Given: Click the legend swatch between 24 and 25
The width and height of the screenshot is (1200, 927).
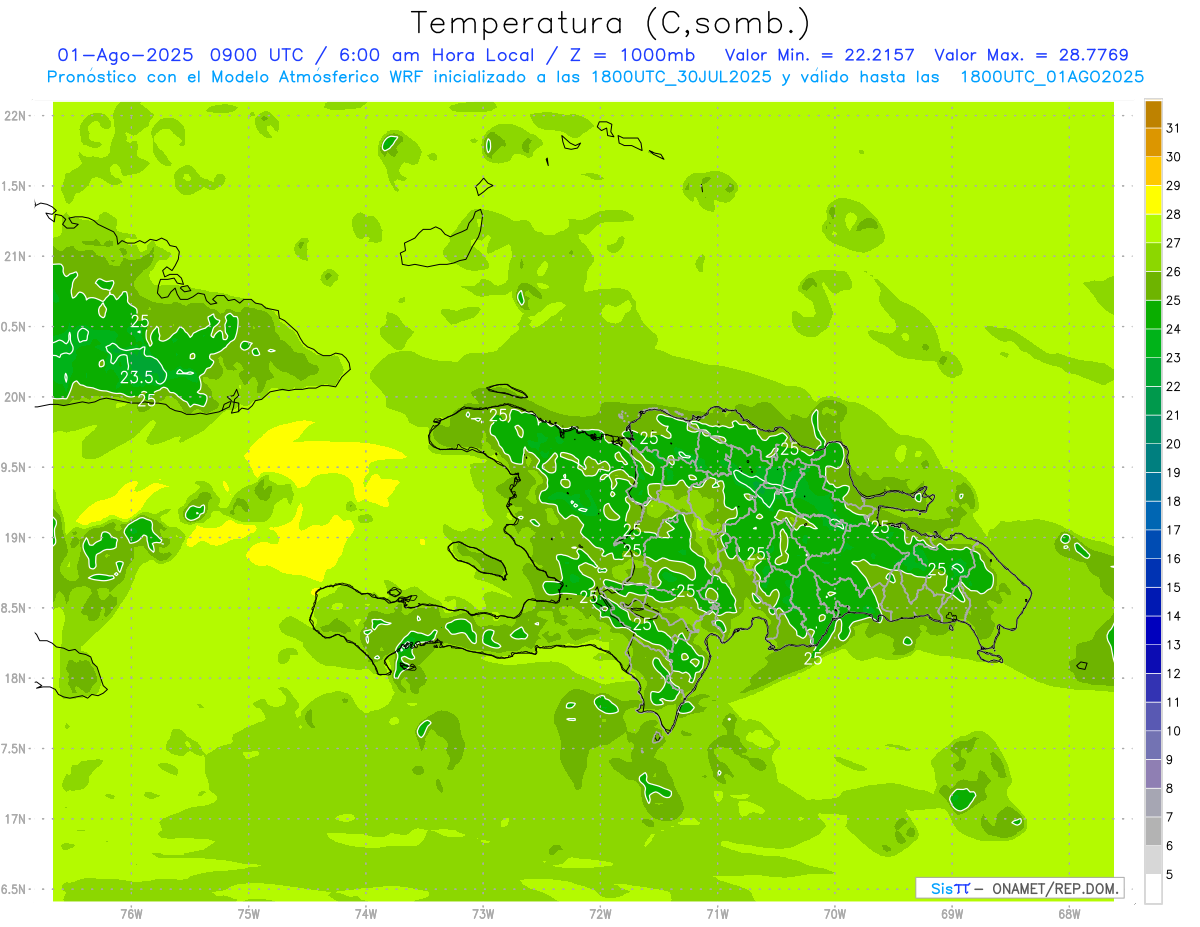Looking at the screenshot, I should click(x=1153, y=315).
